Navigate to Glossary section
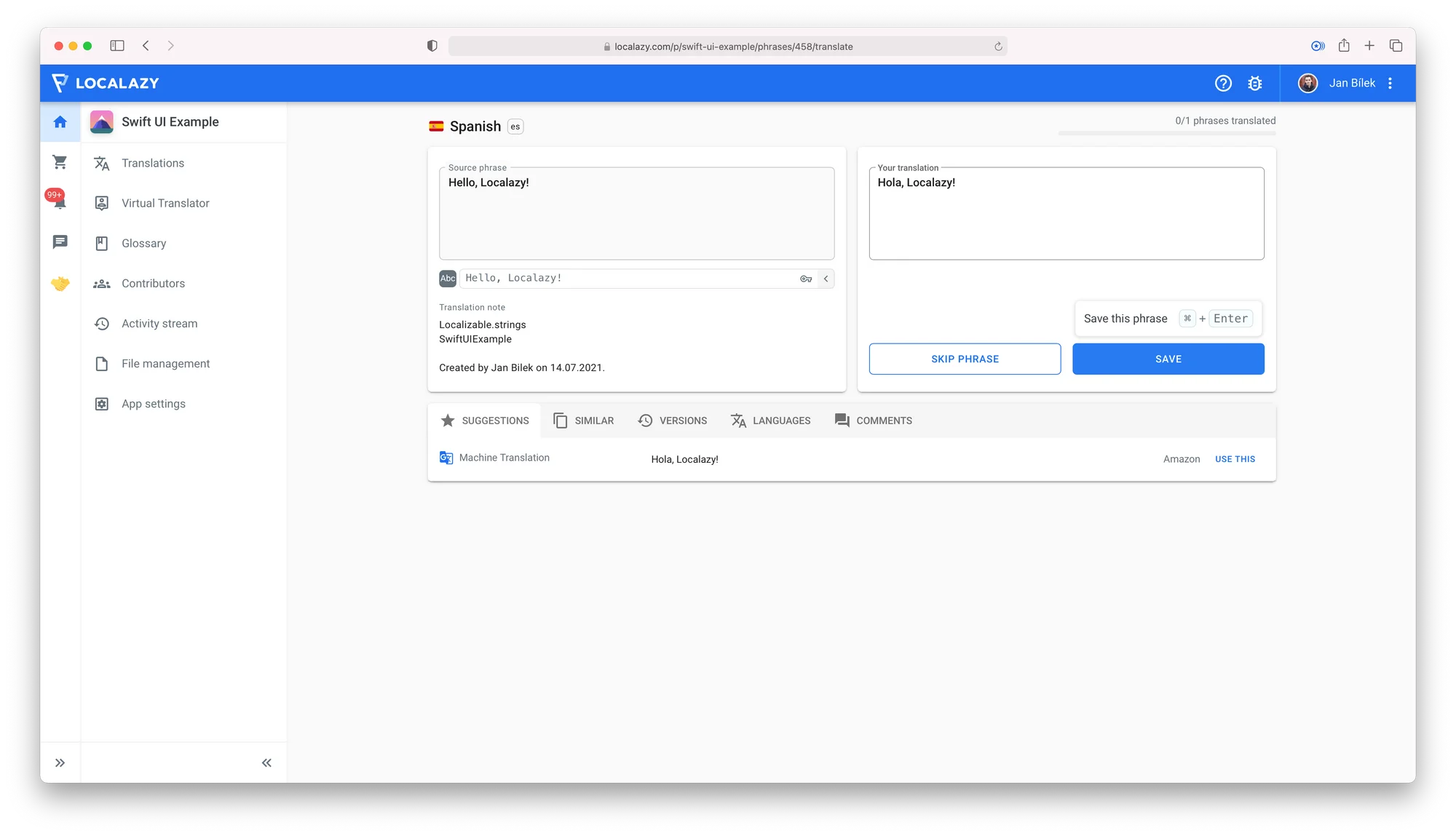The height and width of the screenshot is (836, 1456). (x=143, y=243)
